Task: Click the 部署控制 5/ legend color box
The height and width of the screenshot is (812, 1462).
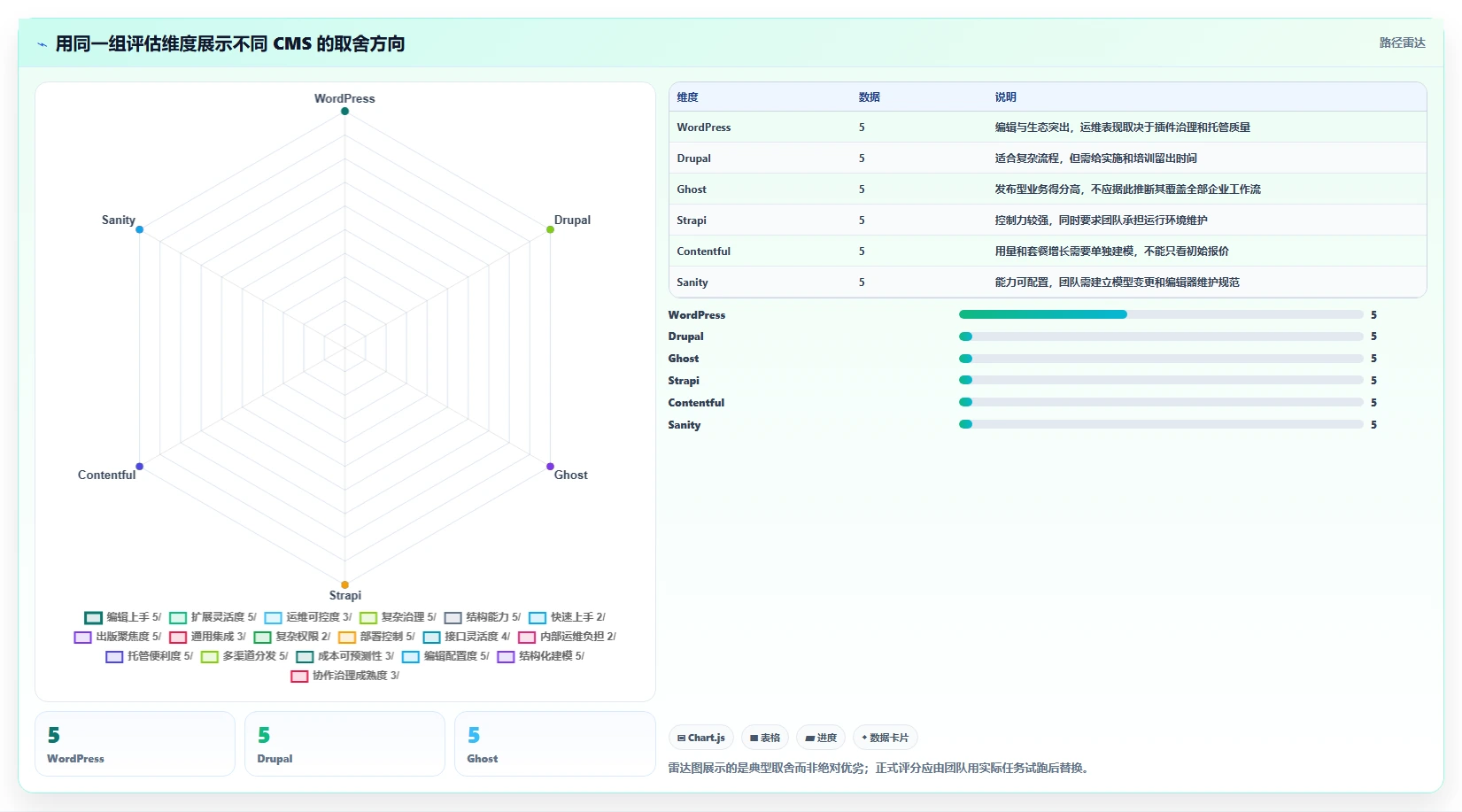Action: [347, 637]
